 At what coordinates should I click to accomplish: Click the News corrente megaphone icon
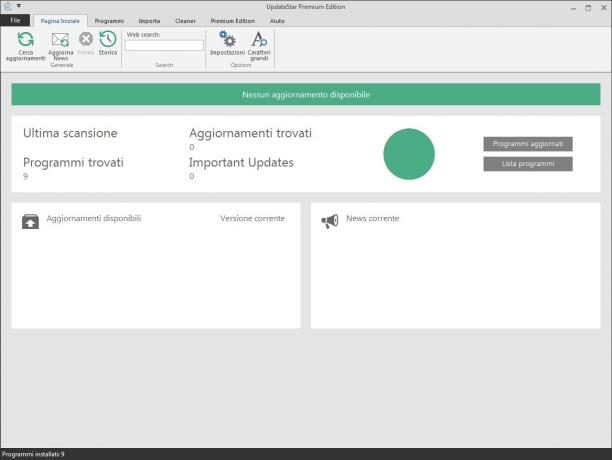click(x=330, y=221)
